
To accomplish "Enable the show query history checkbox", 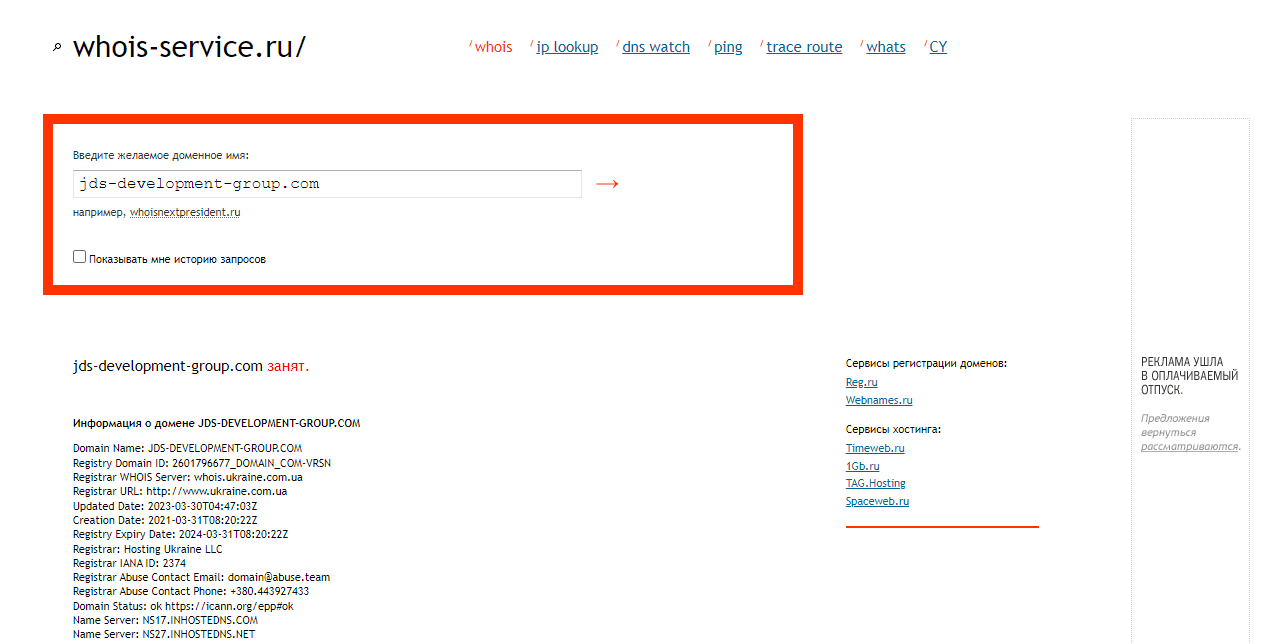I will click(x=80, y=257).
